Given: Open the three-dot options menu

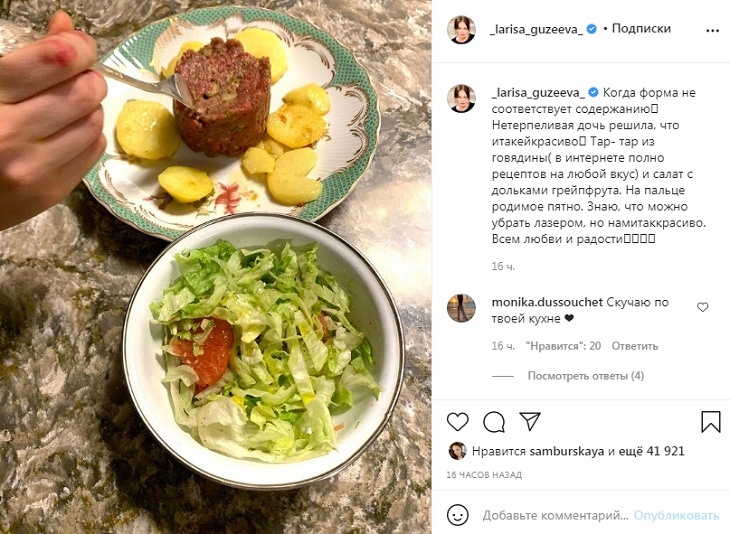Looking at the screenshot, I should pyautogui.click(x=712, y=31).
